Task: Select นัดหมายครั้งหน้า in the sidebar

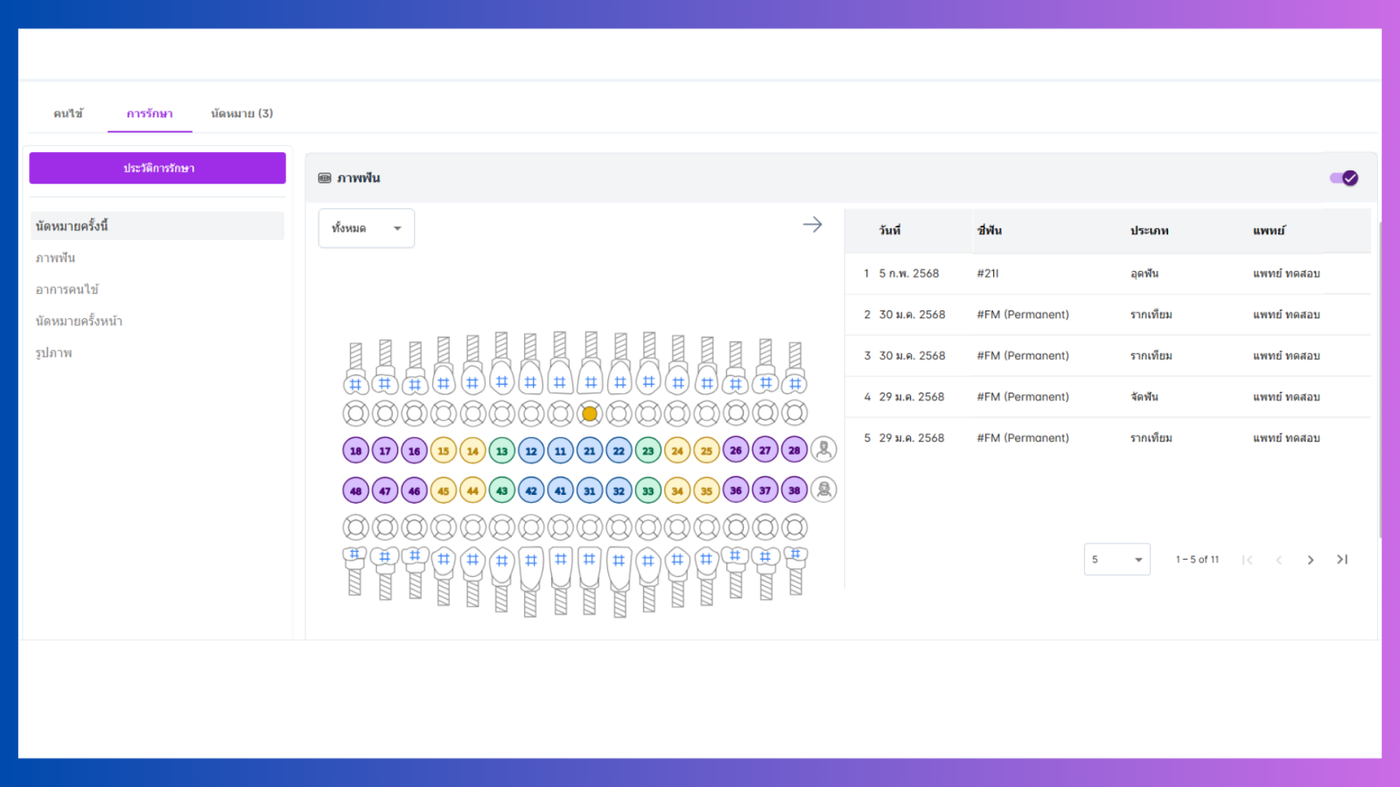Action: (x=79, y=321)
